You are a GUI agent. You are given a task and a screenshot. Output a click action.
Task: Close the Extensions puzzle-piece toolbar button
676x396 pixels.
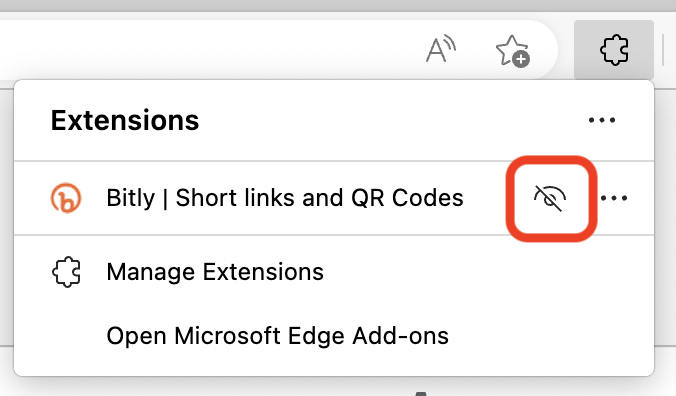coord(614,50)
